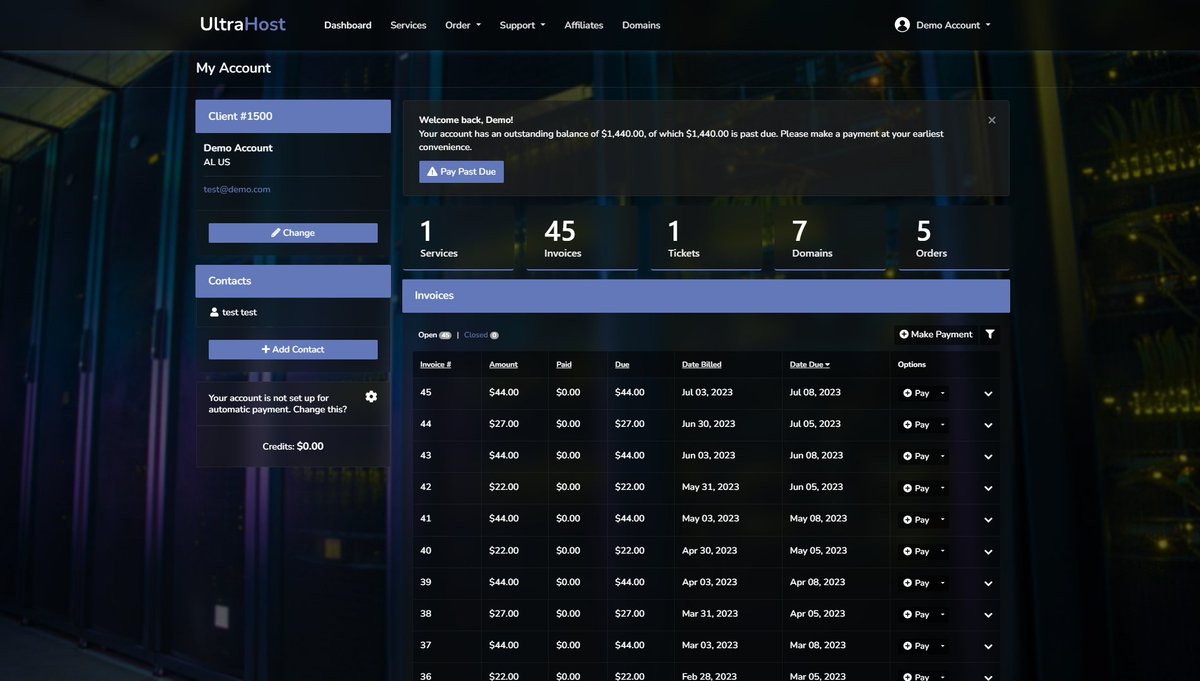
Task: Open the test@demo.com email link
Action: tap(234, 187)
